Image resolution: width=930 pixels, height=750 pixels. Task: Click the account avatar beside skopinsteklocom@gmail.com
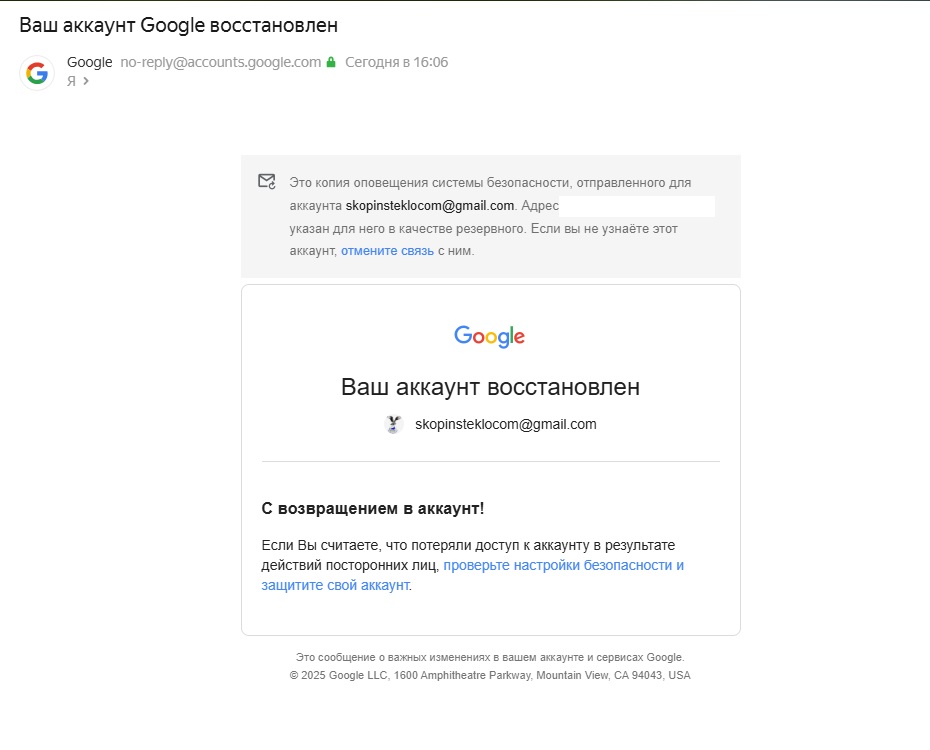coord(393,424)
